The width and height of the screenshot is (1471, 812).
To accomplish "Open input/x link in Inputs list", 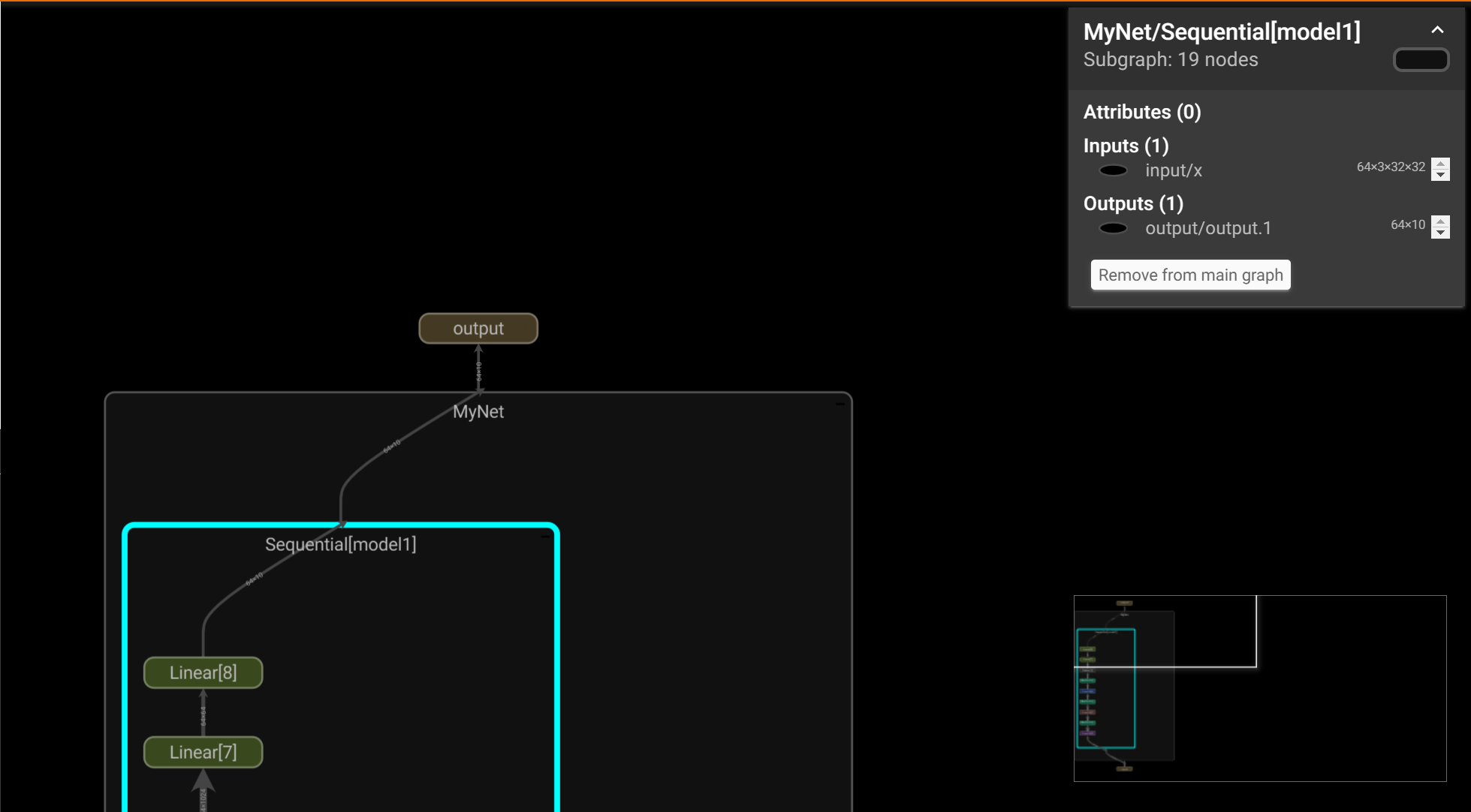I will point(1173,170).
